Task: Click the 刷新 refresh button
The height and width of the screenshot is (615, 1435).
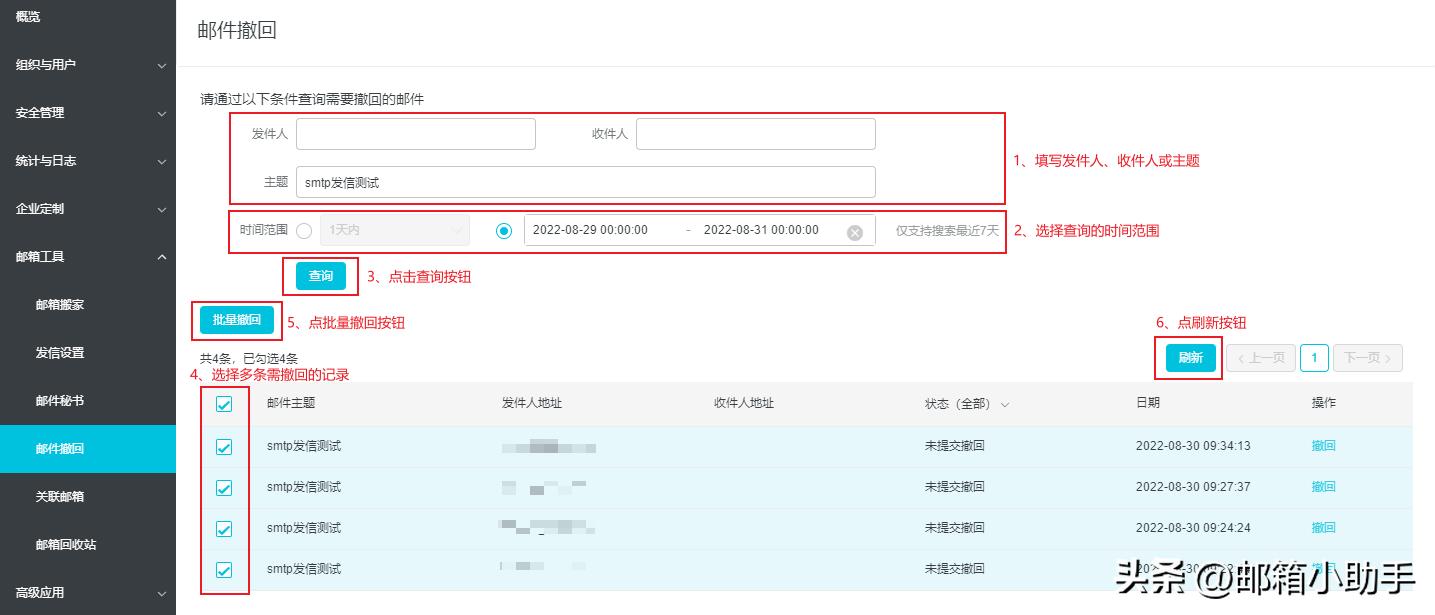Action: [1190, 358]
